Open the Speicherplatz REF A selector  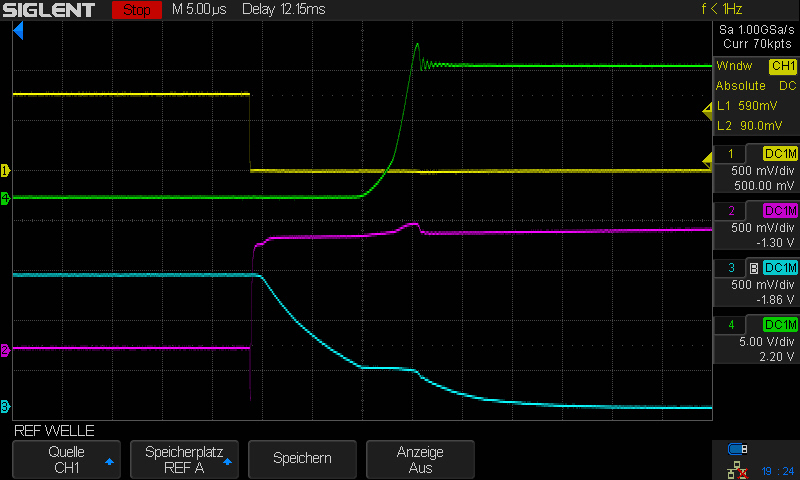coord(184,459)
